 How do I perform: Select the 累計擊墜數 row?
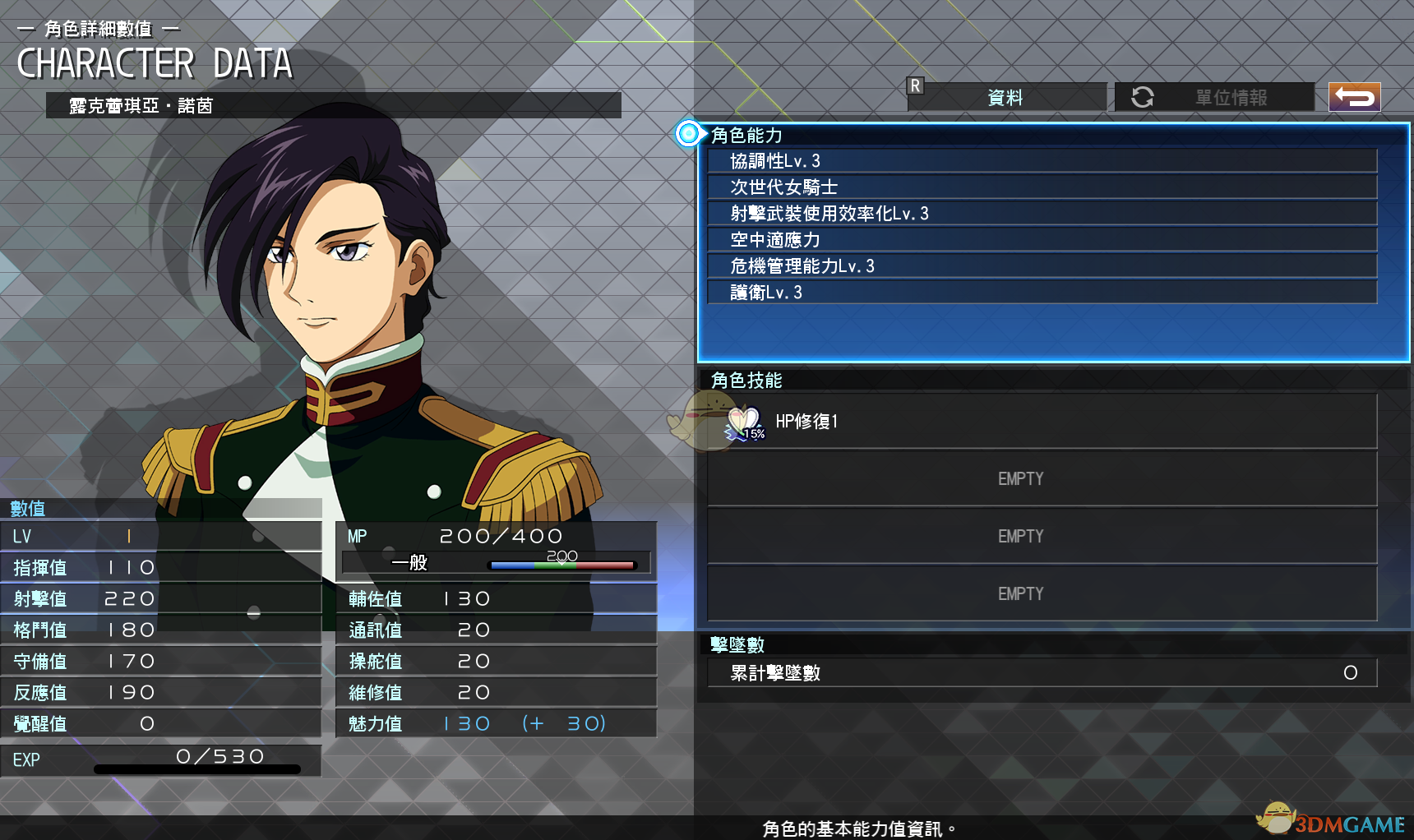tap(1042, 672)
